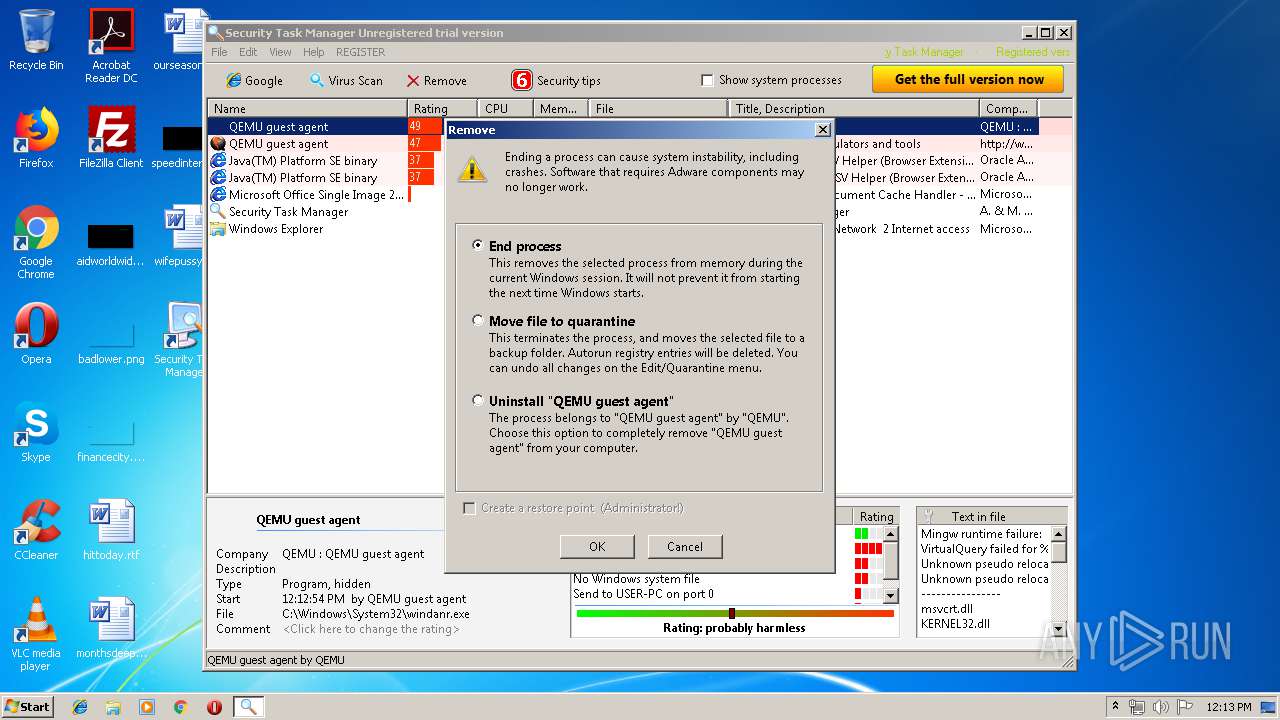Toggle Create a restore point checkbox
This screenshot has width=1280, height=720.
469,508
